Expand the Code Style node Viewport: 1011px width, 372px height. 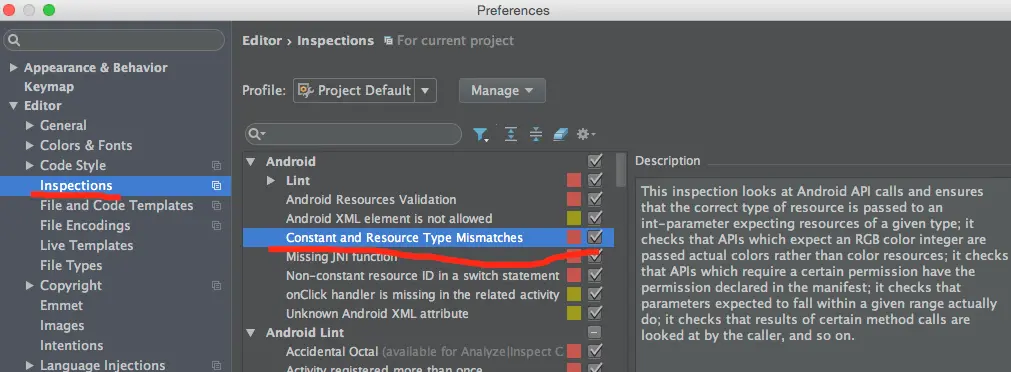30,166
